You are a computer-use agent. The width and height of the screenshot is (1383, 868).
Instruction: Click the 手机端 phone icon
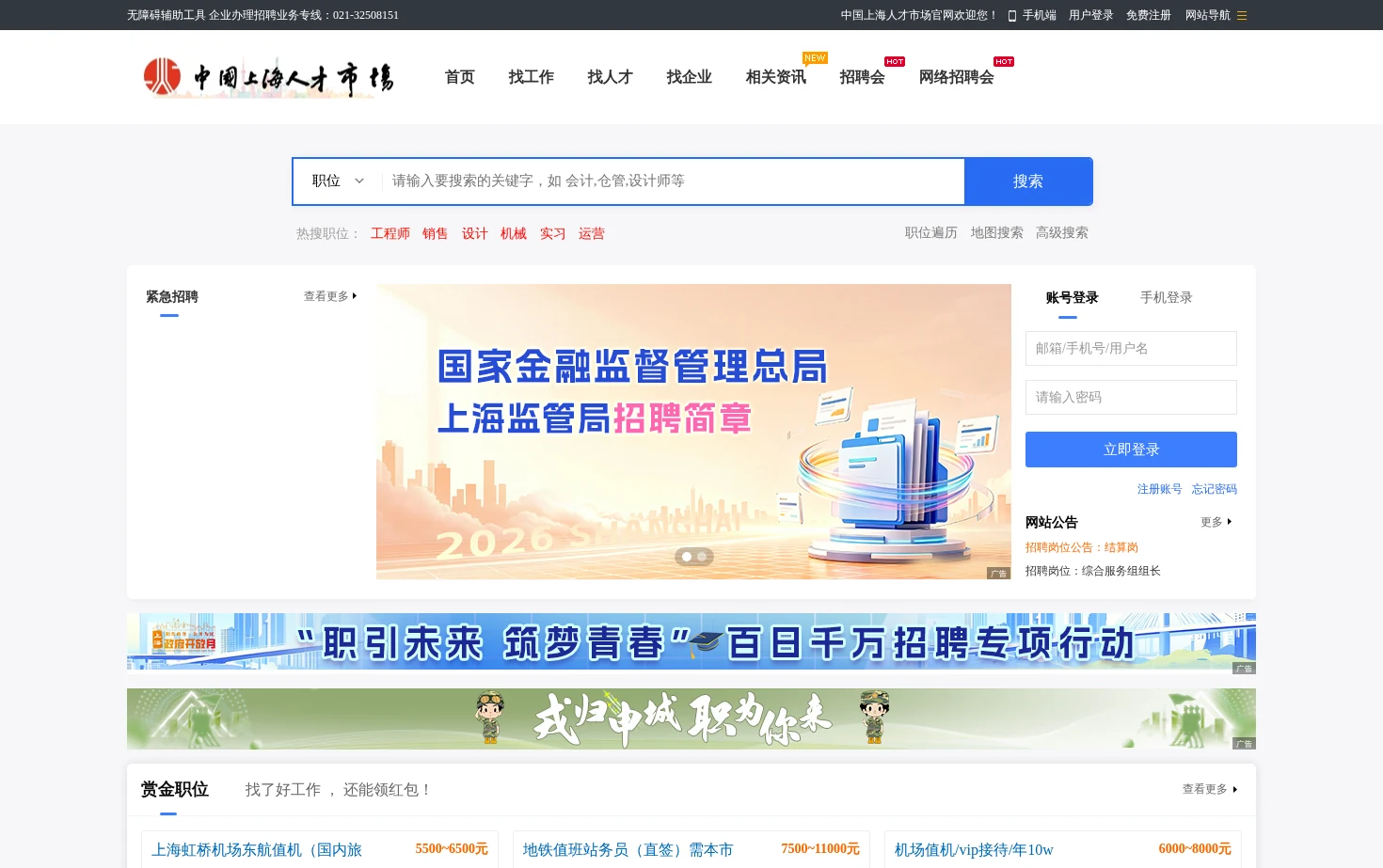(1012, 15)
